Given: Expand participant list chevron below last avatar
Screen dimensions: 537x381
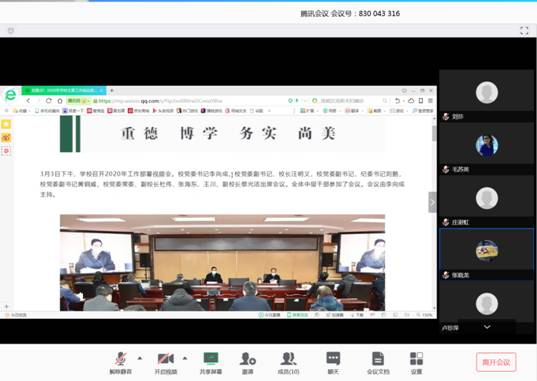Looking at the screenshot, I should [x=487, y=327].
